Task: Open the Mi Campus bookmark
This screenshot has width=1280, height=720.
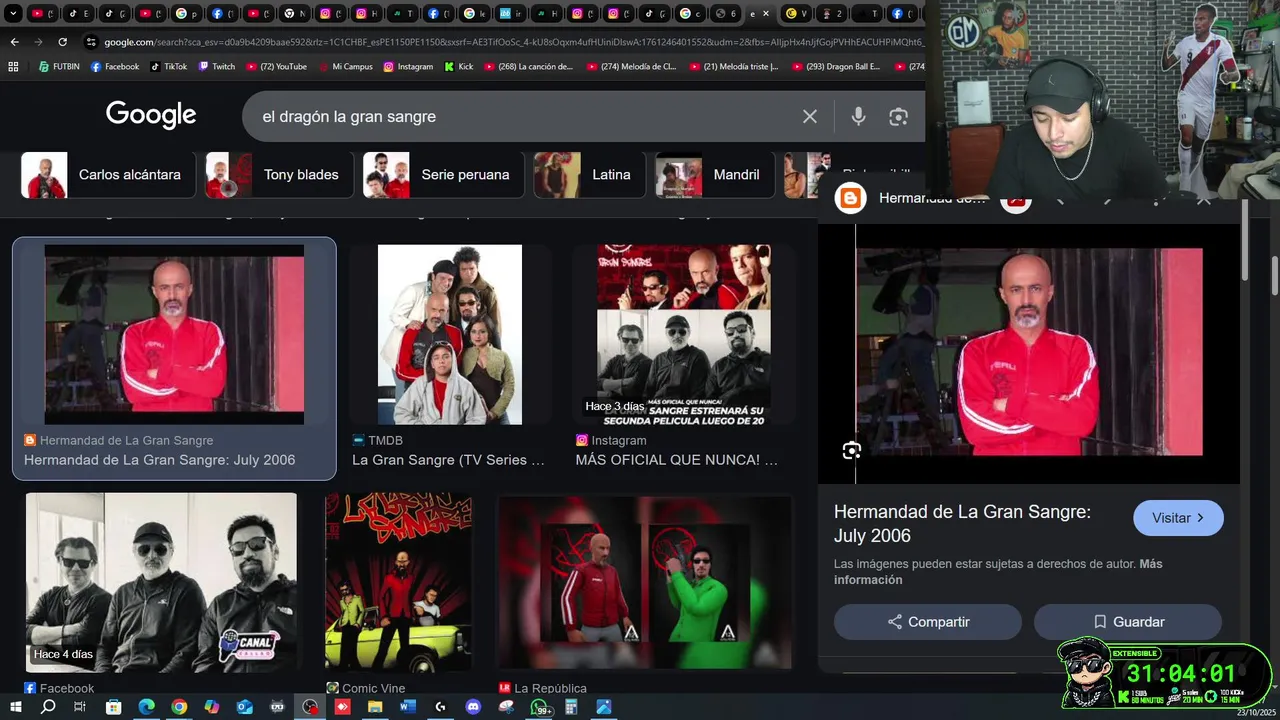Action: (345, 67)
